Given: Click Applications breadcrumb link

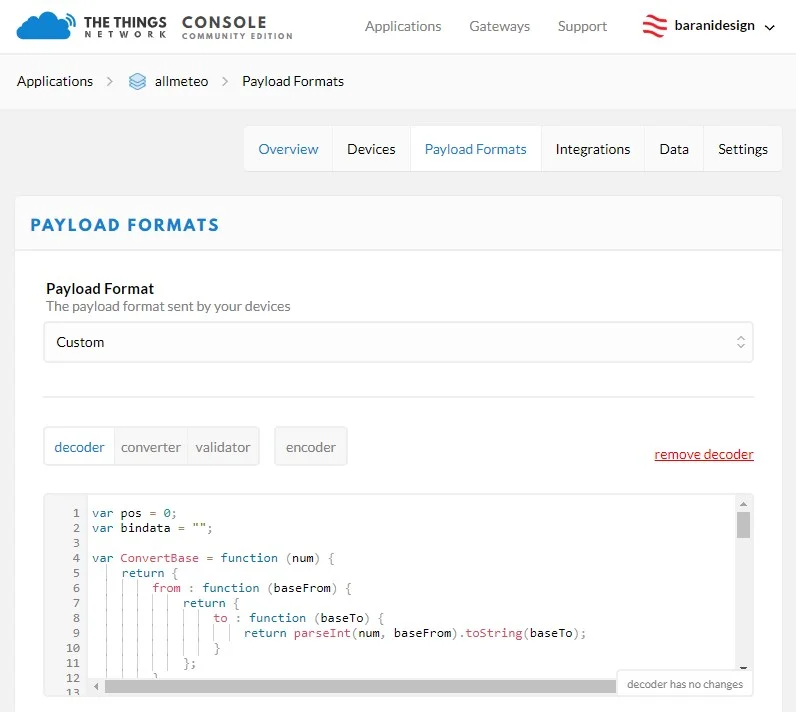Looking at the screenshot, I should pyautogui.click(x=55, y=81).
